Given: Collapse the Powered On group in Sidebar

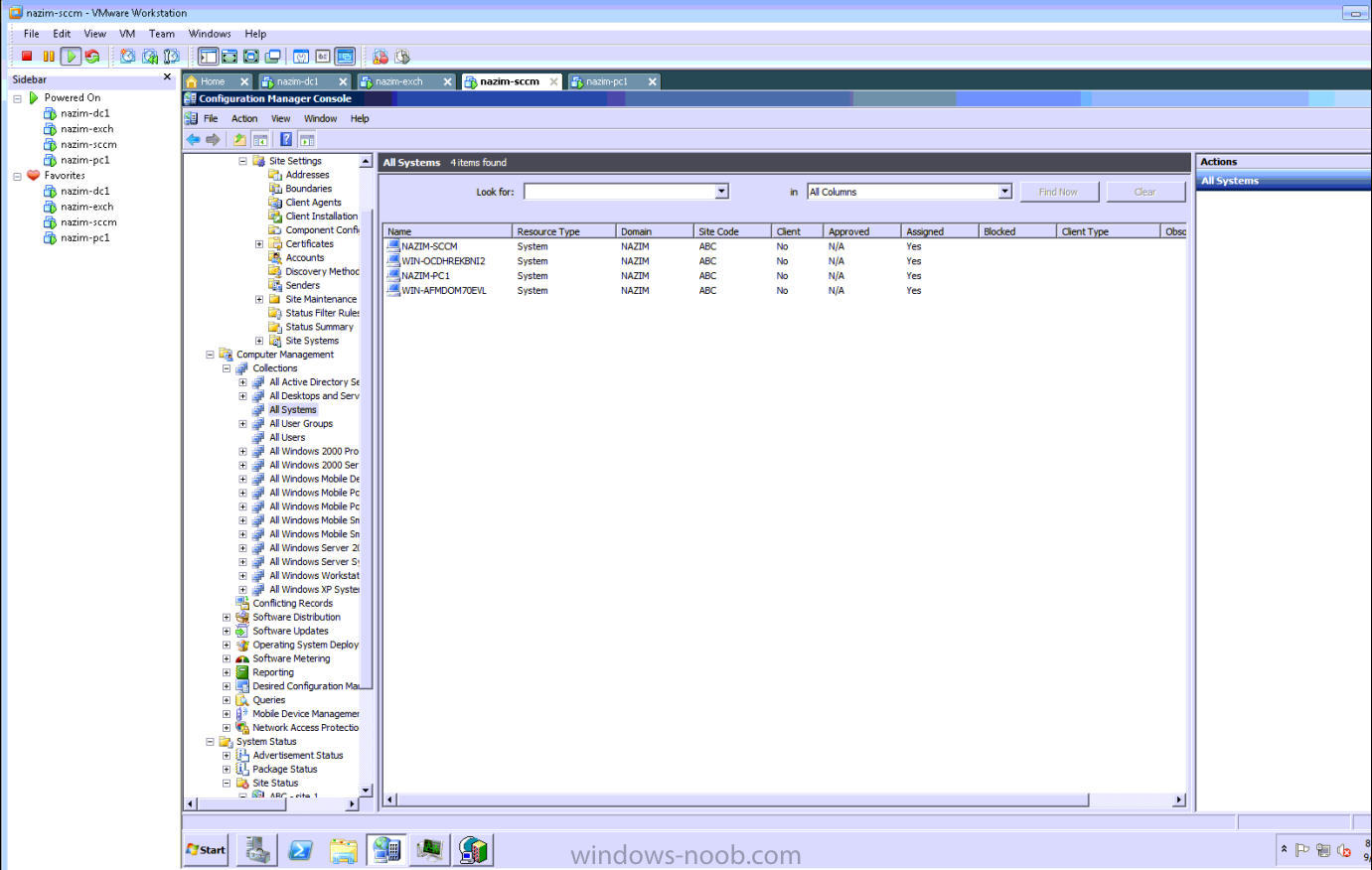Looking at the screenshot, I should point(17,98).
